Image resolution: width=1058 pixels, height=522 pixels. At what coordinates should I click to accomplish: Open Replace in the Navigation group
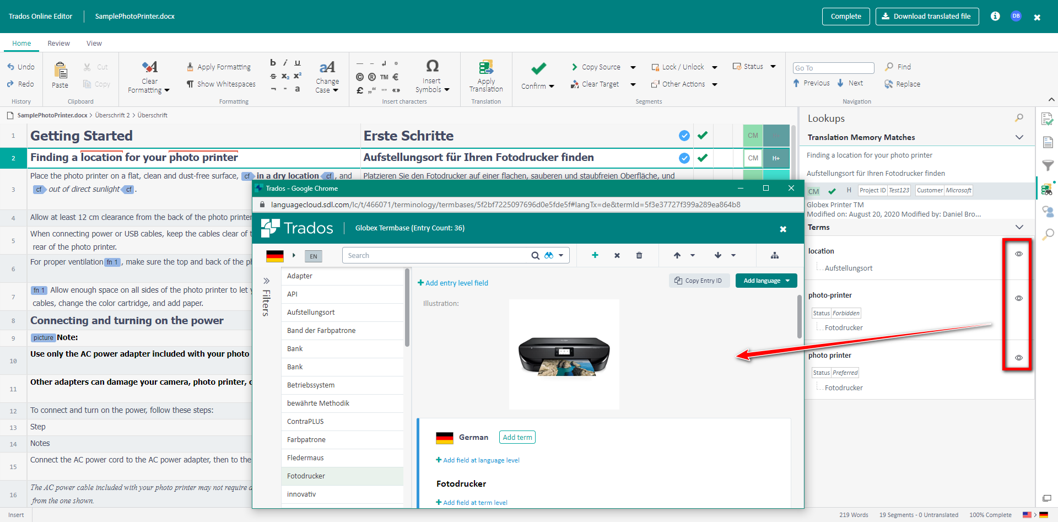tap(902, 84)
